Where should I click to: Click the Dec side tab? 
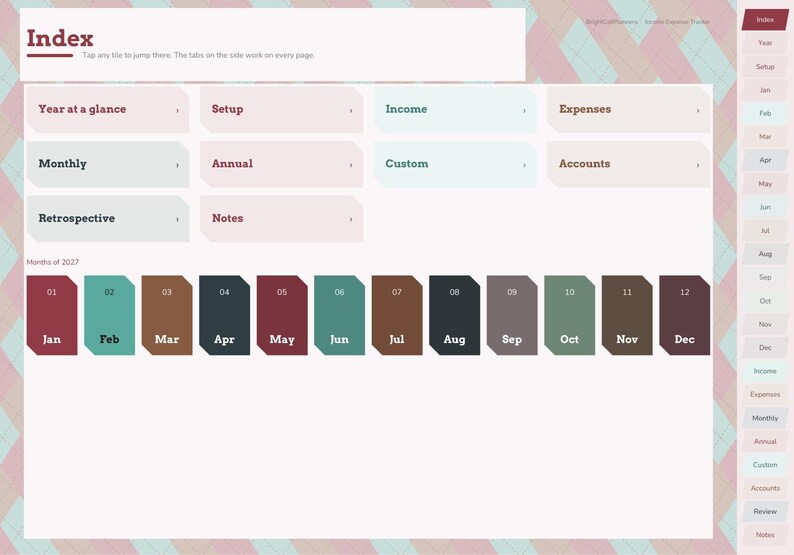[765, 347]
